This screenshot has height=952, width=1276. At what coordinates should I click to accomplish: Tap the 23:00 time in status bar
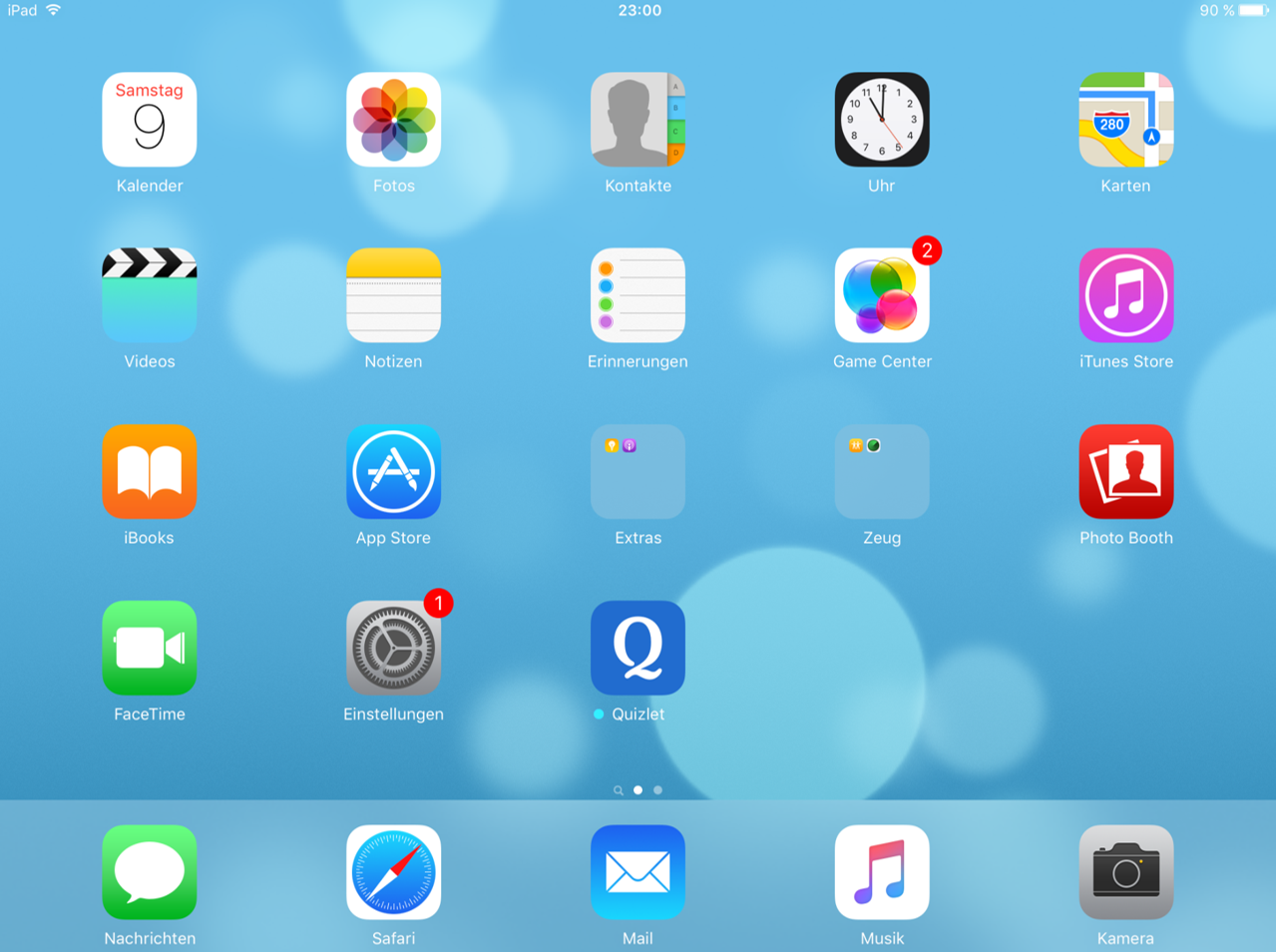click(639, 10)
